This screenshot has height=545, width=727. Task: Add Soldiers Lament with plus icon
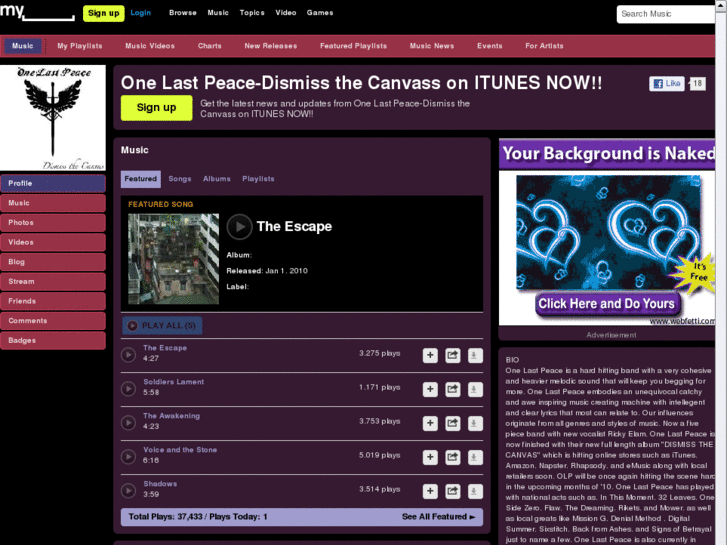430,389
